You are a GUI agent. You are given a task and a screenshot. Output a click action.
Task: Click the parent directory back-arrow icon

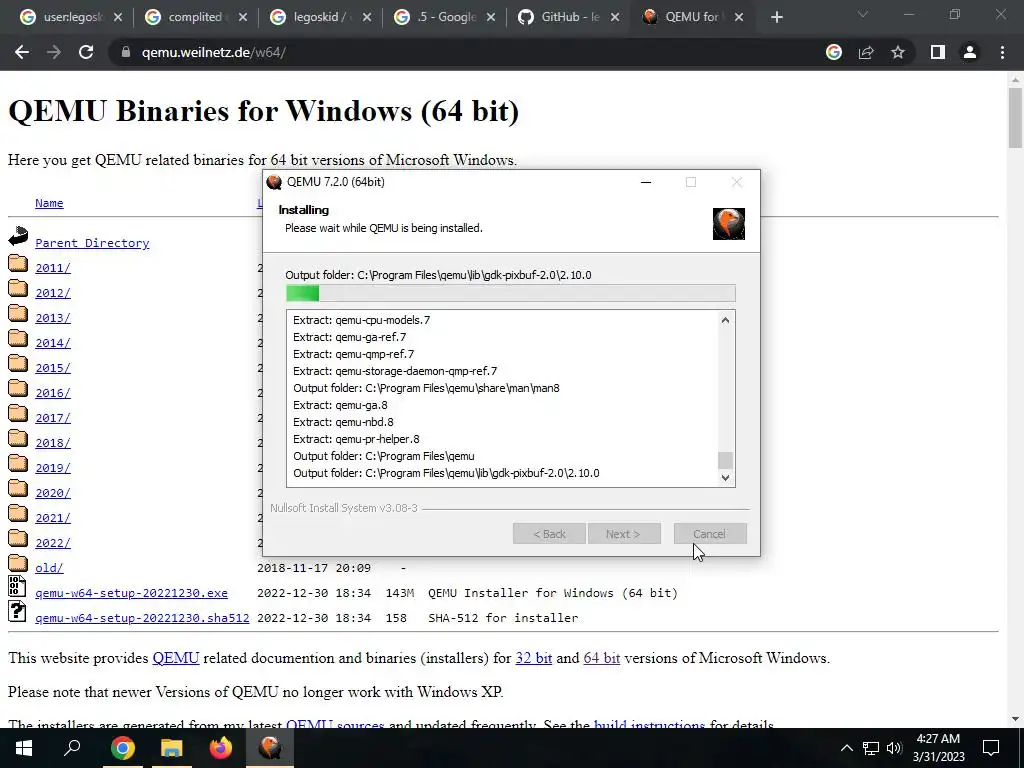(18, 236)
